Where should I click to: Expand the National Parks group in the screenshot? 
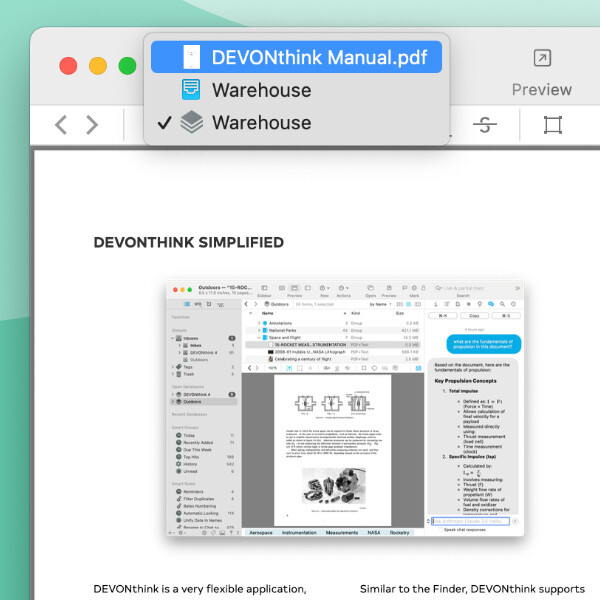pyautogui.click(x=258, y=330)
